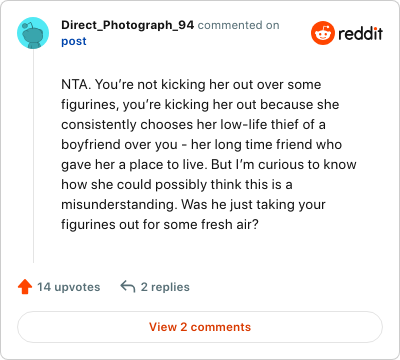Open the commenter's teal Snoo avatar

pos(33,33)
